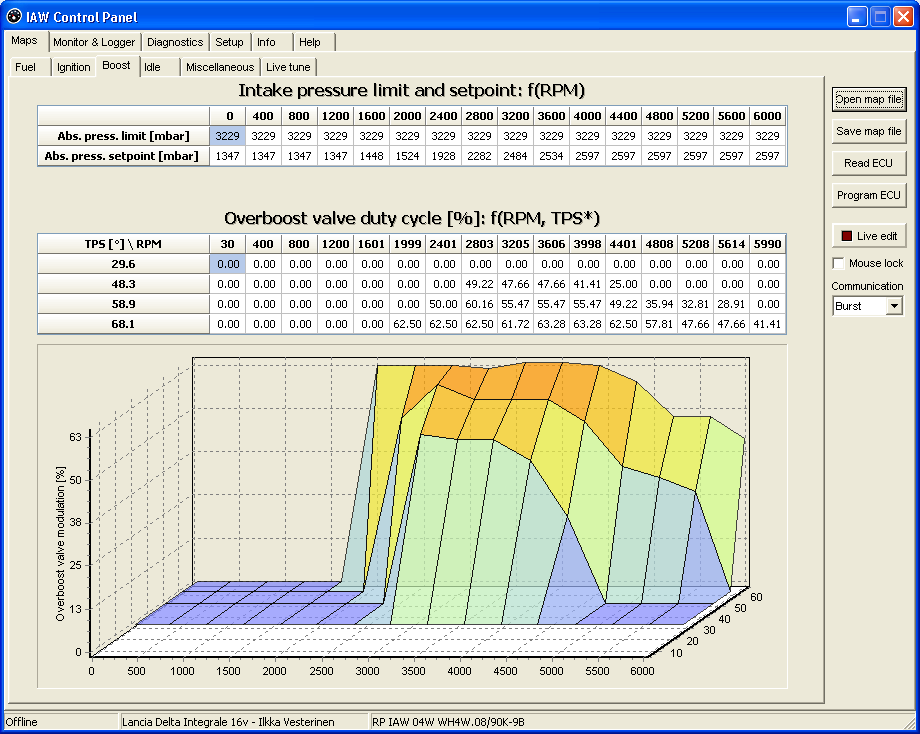This screenshot has width=920, height=734.
Task: Toggle the Live edit button
Action: (x=869, y=236)
